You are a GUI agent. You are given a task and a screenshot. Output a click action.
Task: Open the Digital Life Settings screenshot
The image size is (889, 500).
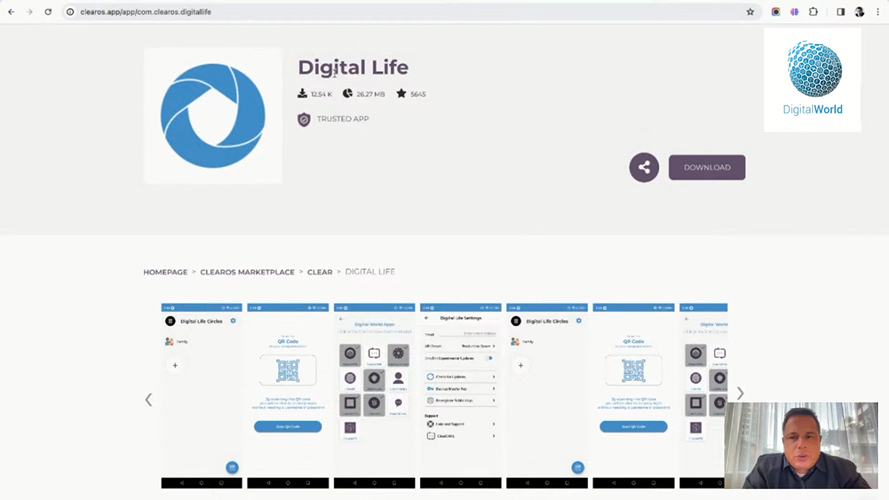tap(460, 395)
